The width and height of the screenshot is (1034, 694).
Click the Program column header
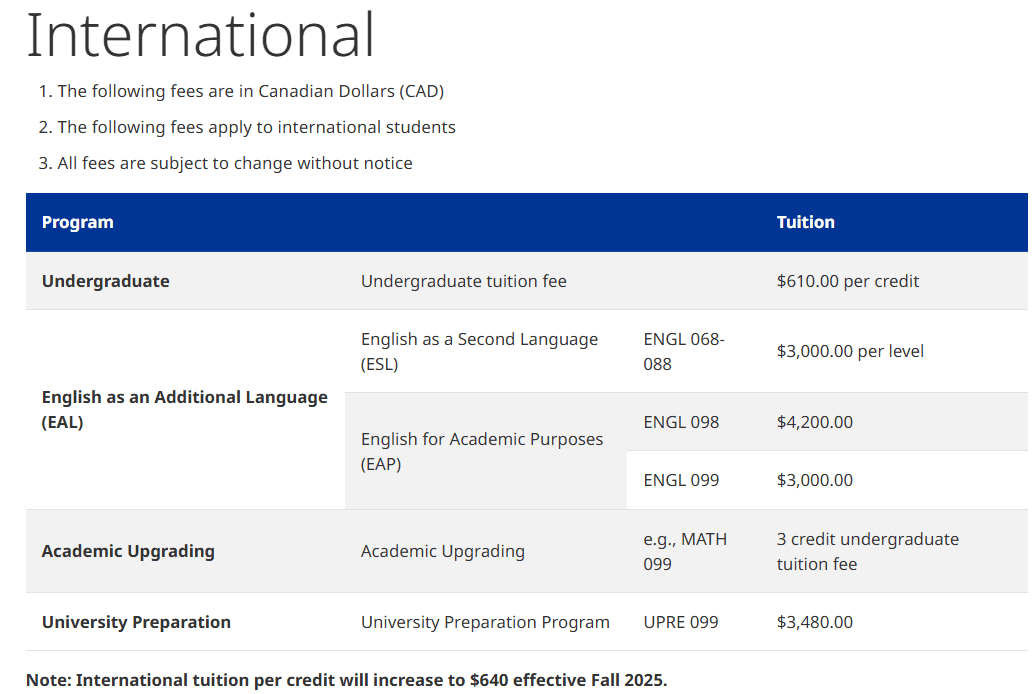tap(78, 222)
